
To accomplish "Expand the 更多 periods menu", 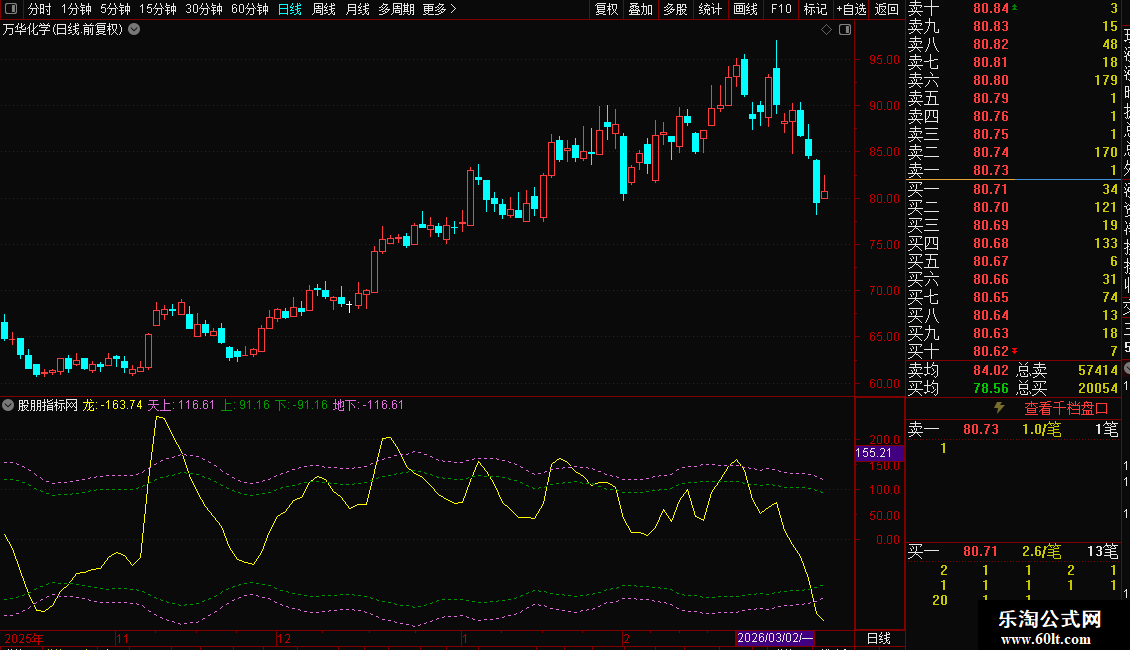I will tap(440, 9).
